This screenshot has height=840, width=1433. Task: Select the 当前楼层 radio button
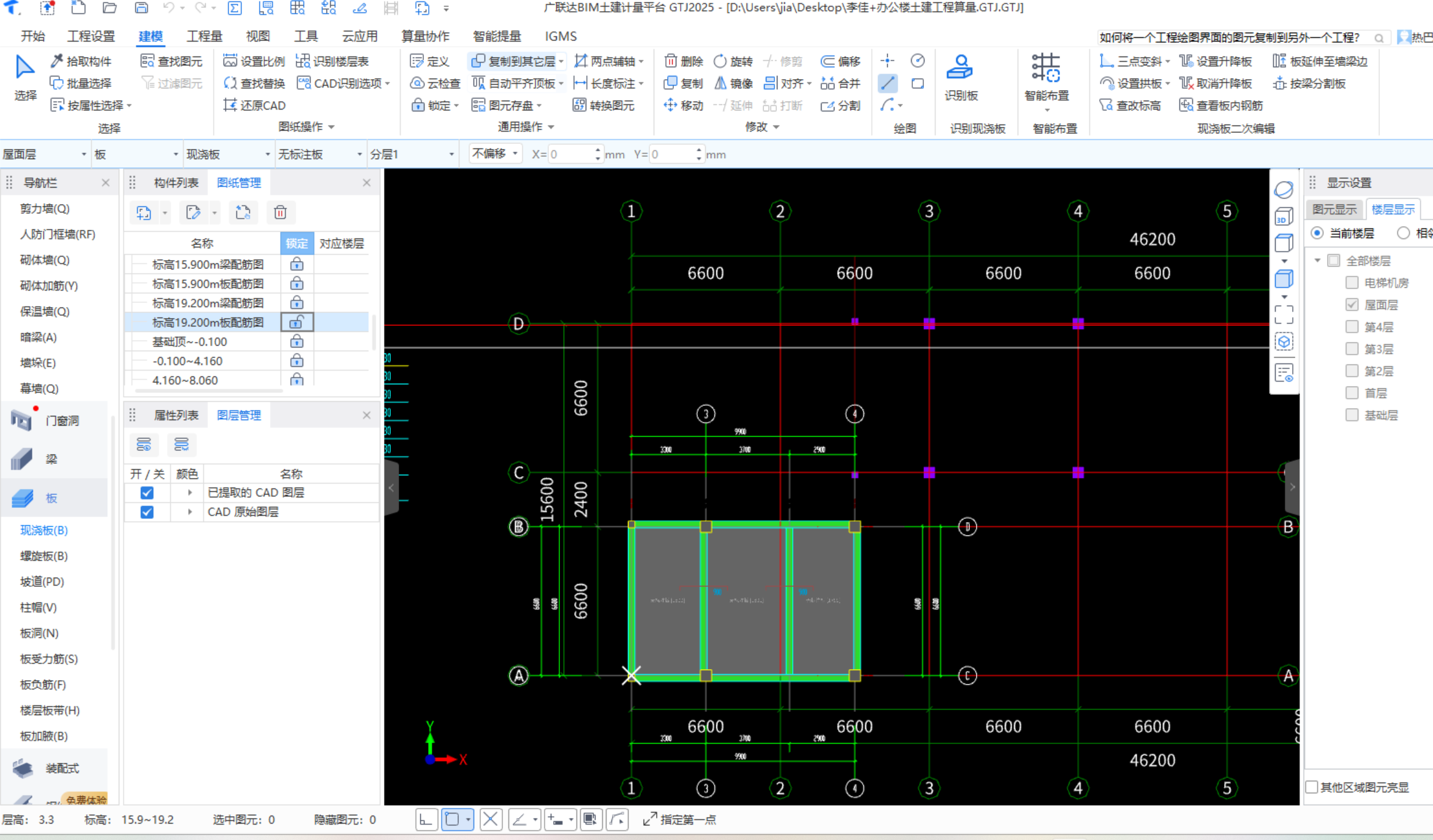tap(1318, 233)
